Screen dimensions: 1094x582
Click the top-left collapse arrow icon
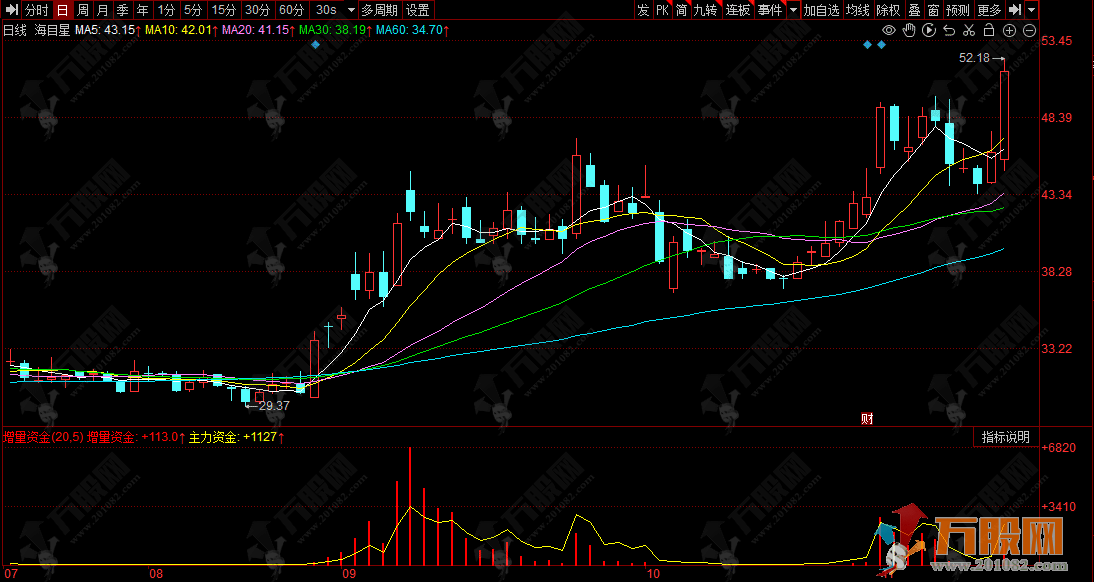coord(12,10)
